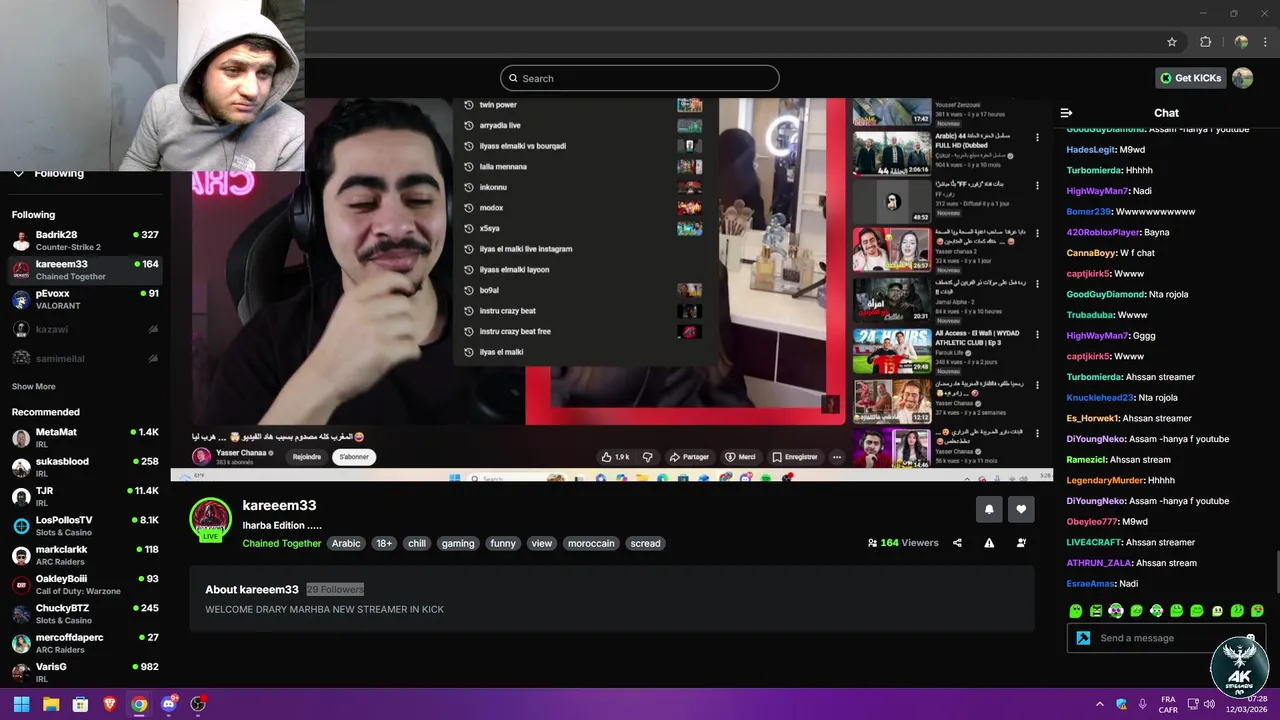Open the Chained Together category link
Image resolution: width=1280 pixels, height=720 pixels.
[x=282, y=543]
